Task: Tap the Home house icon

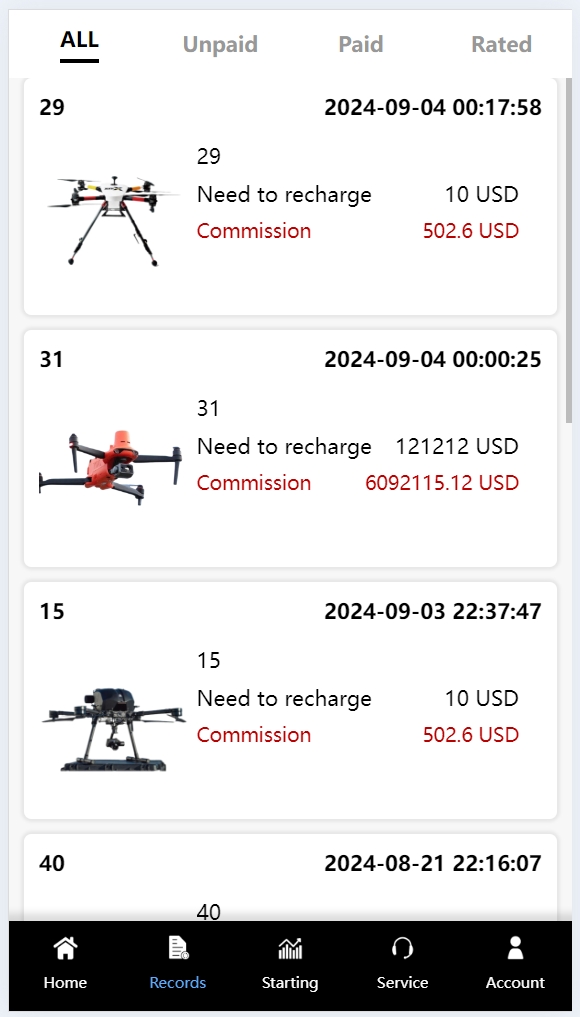Action: [65, 948]
